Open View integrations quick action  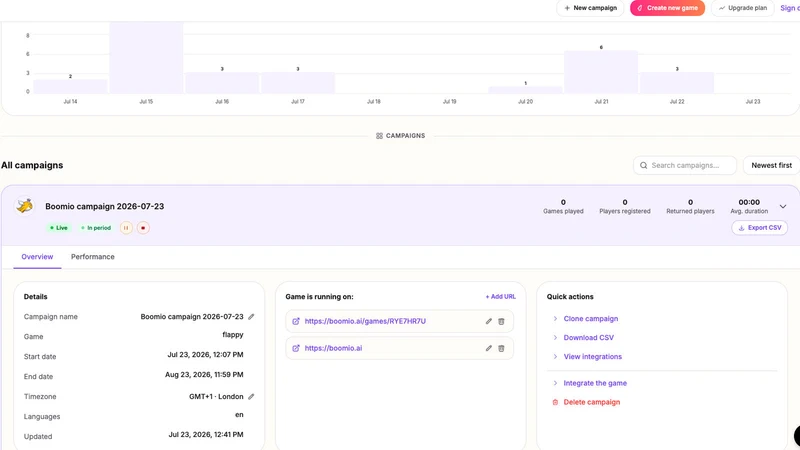[x=592, y=357]
